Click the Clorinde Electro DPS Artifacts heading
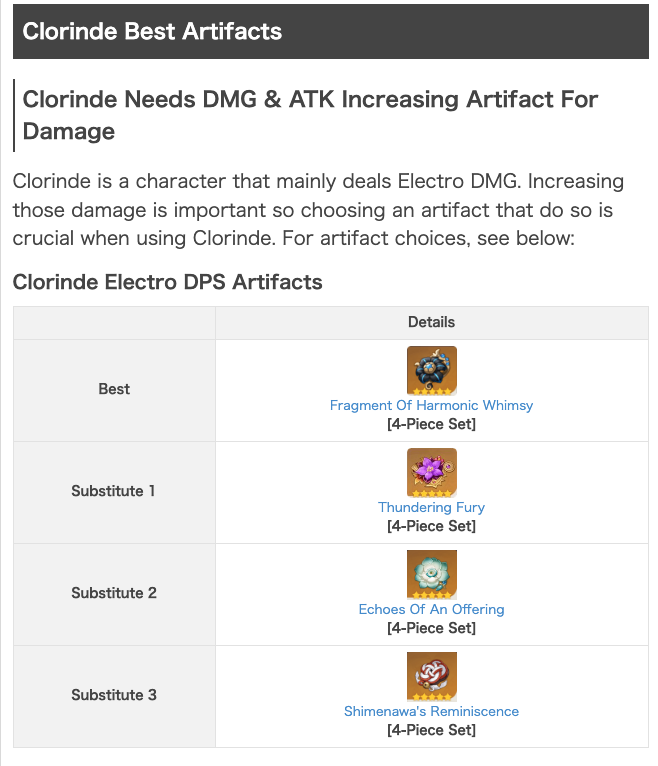This screenshot has height=766, width=658. pos(167,282)
